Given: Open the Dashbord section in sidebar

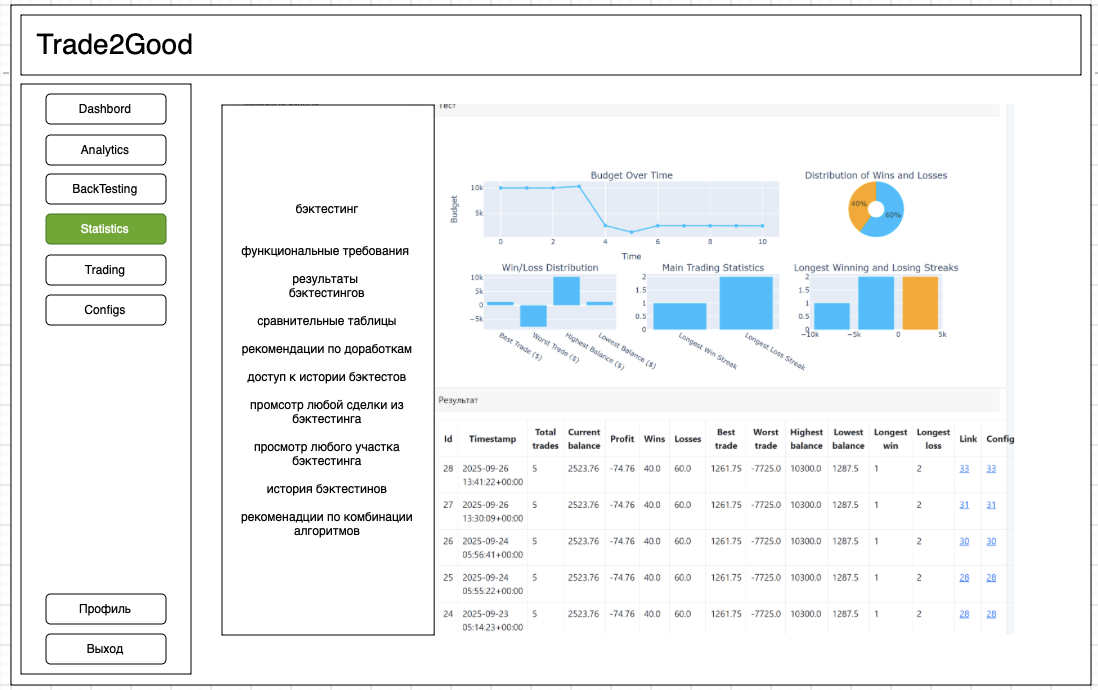Looking at the screenshot, I should 105,109.
